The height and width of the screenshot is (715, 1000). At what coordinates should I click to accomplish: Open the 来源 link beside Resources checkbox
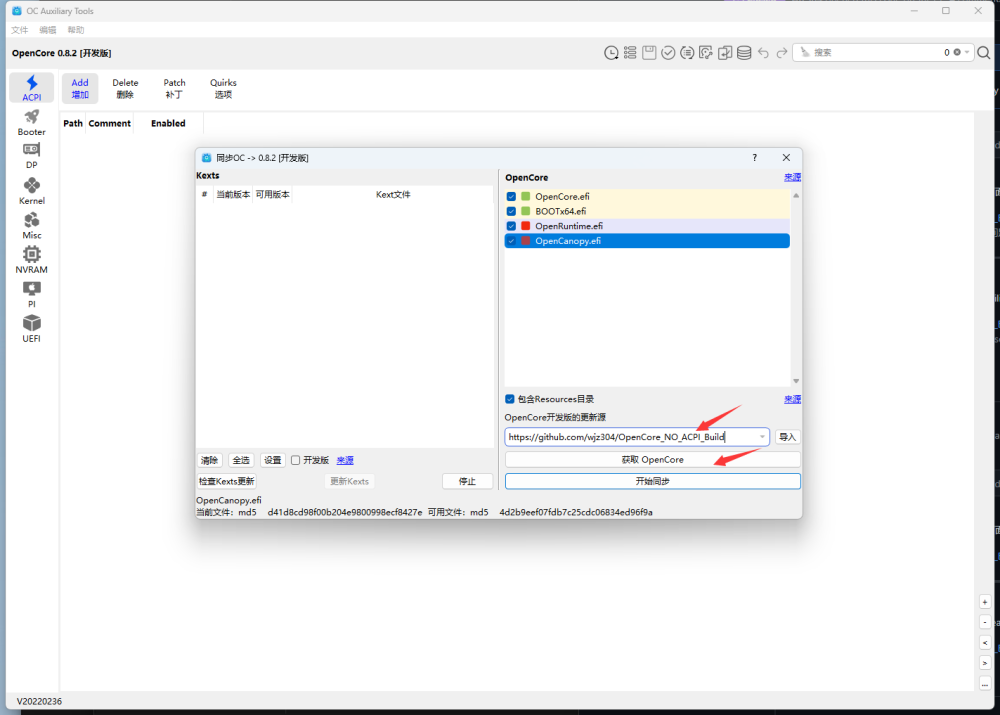tap(792, 399)
